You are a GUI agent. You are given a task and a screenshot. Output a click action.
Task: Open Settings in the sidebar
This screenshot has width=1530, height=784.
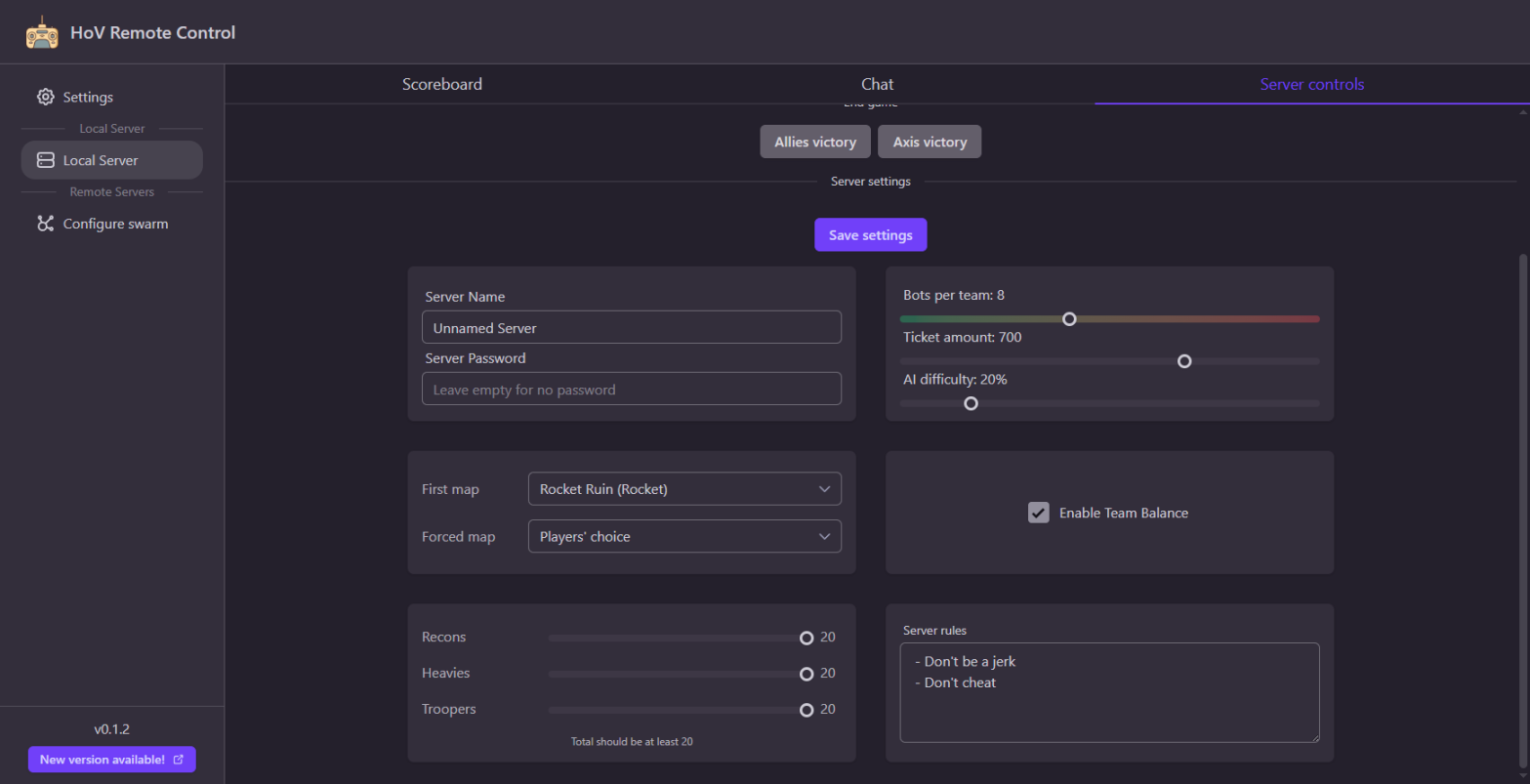pos(112,97)
